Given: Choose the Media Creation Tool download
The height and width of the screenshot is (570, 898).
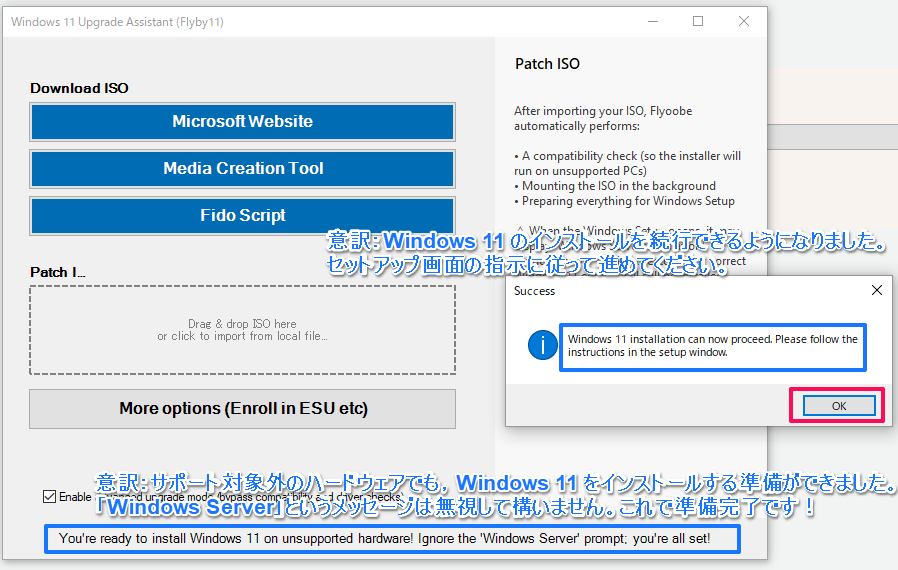Looking at the screenshot, I should 242,169.
